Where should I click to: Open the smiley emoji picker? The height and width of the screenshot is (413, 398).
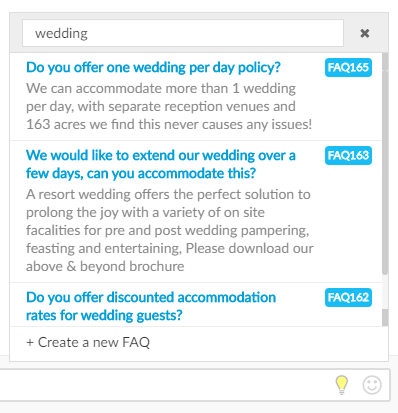point(372,385)
